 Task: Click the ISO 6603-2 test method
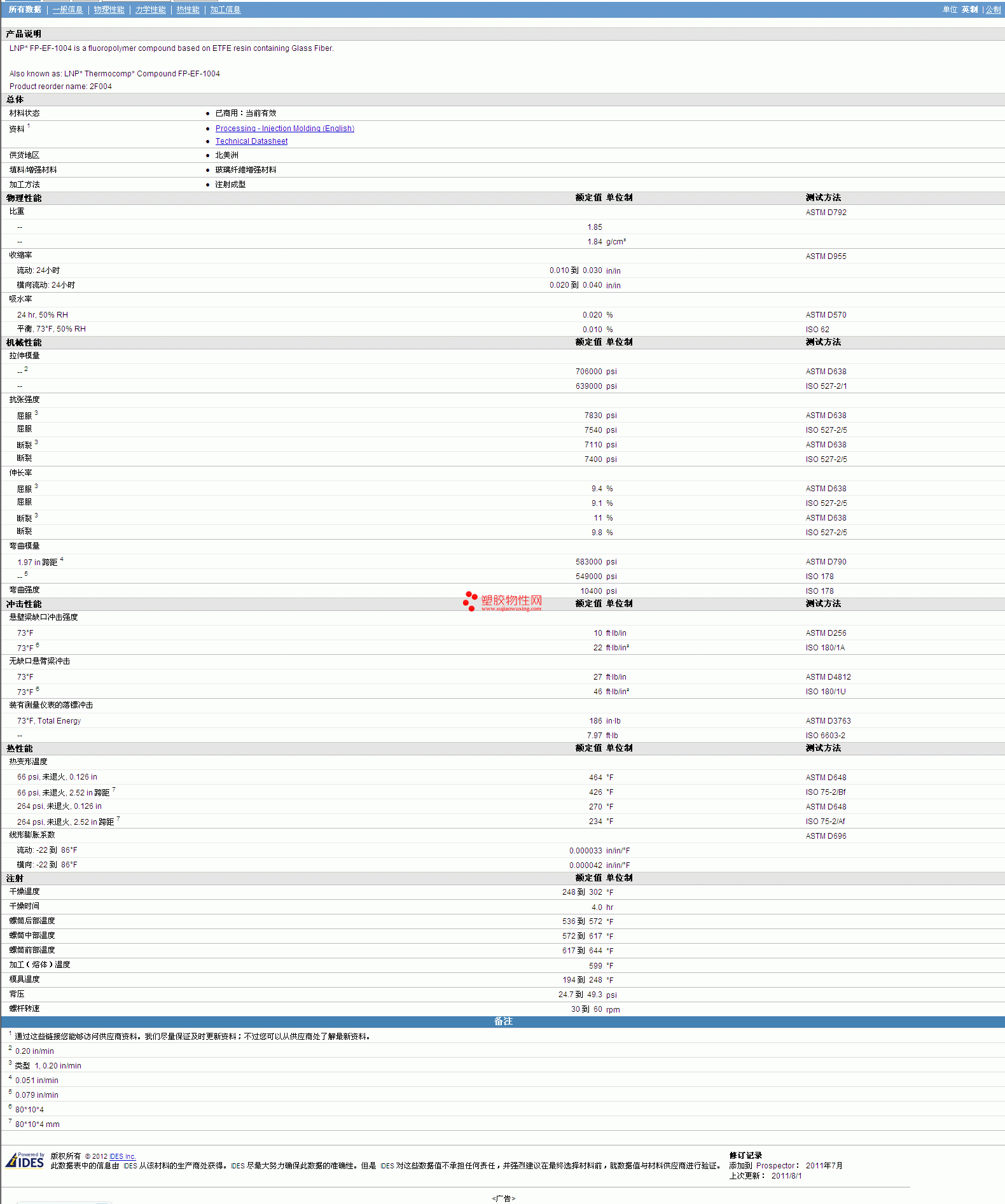[x=825, y=736]
